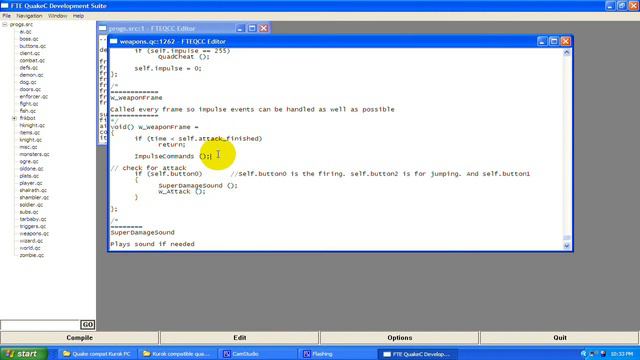Select knight.qc in the tree
The image size is (640, 360).
[31, 140]
